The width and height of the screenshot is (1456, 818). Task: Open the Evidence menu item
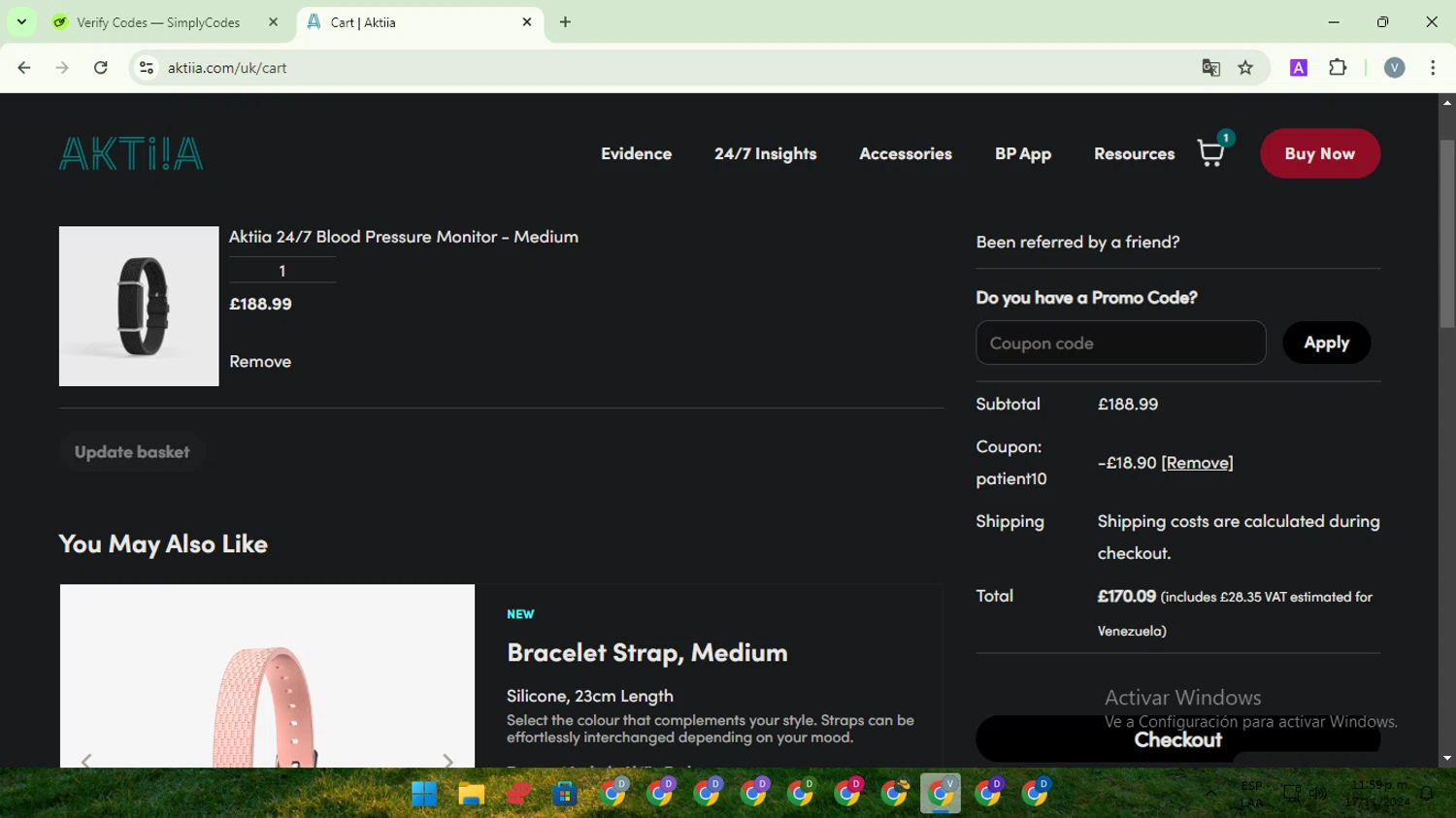tap(636, 153)
